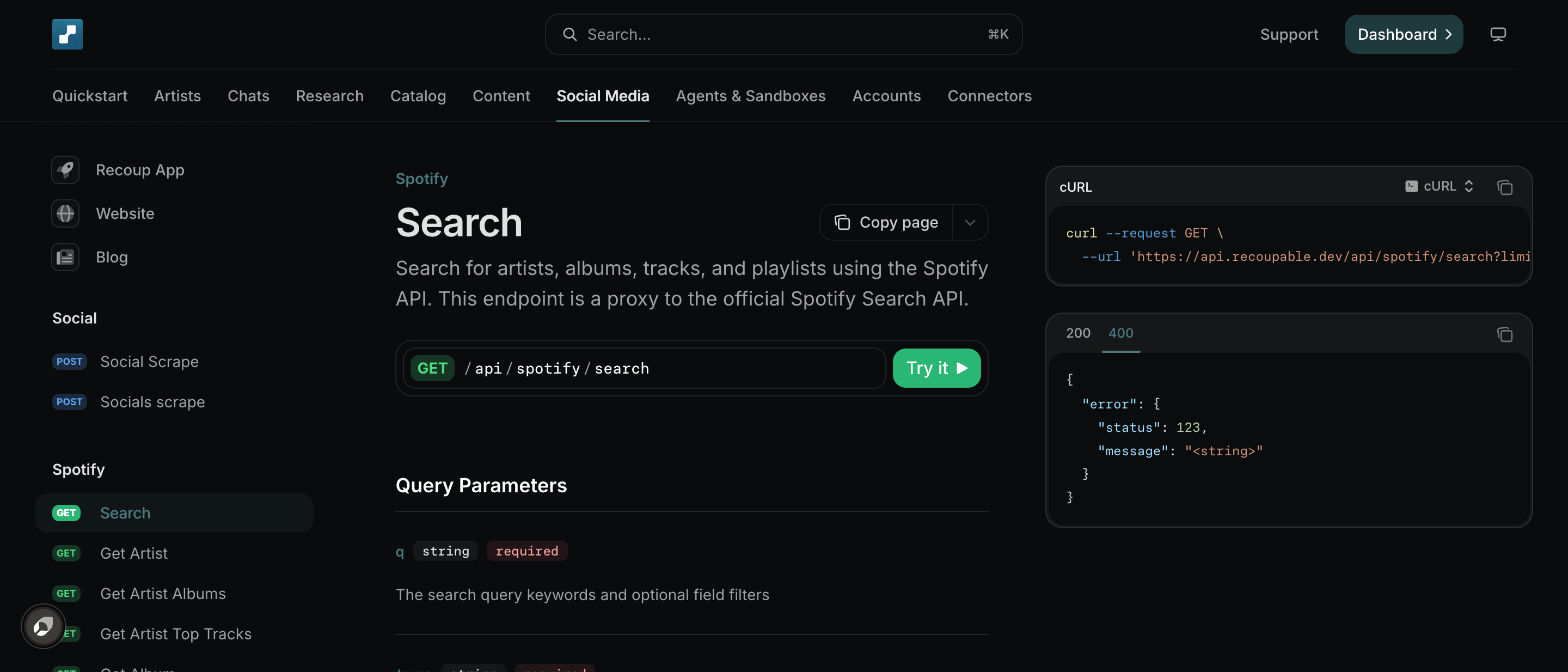Open the Social Scrape endpoint page
Viewport: 1568px width, 672px height.
149,362
